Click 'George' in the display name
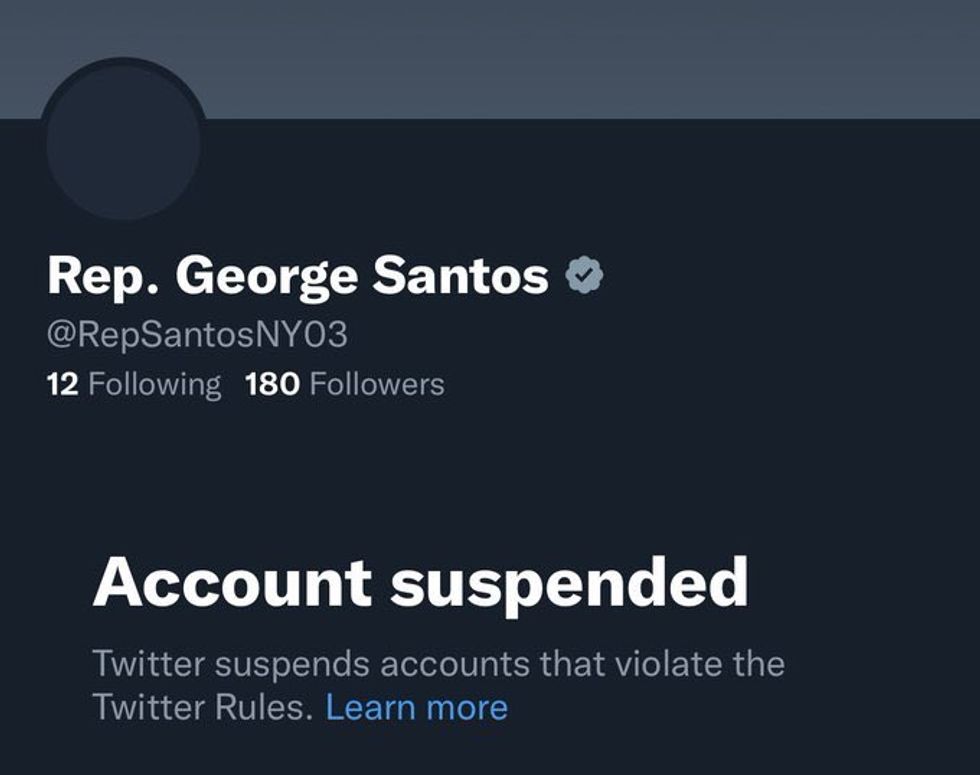The image size is (980, 775). click(x=266, y=278)
